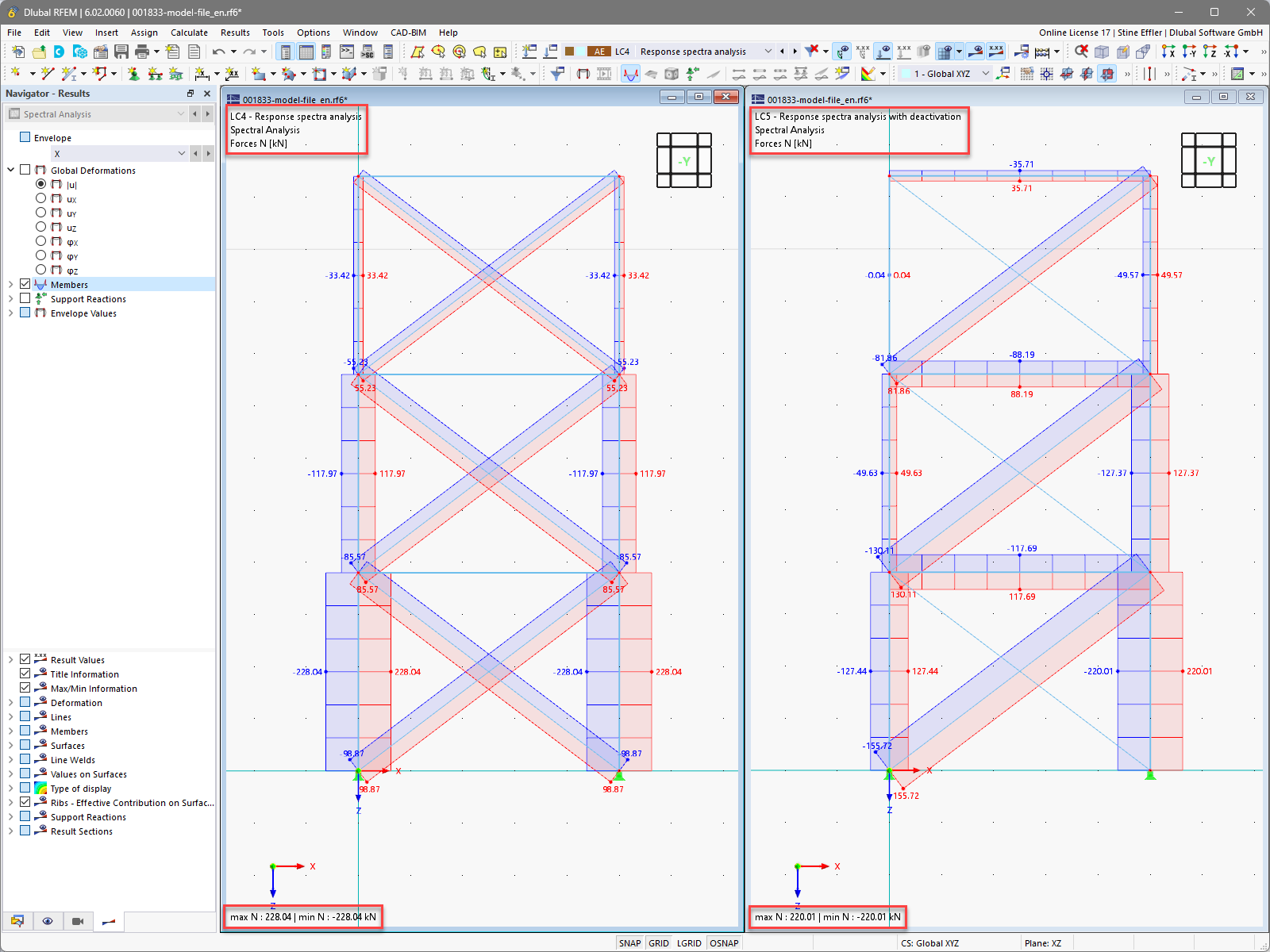Select the |u| radio button under Global Deformations
1270x952 pixels.
click(x=41, y=184)
